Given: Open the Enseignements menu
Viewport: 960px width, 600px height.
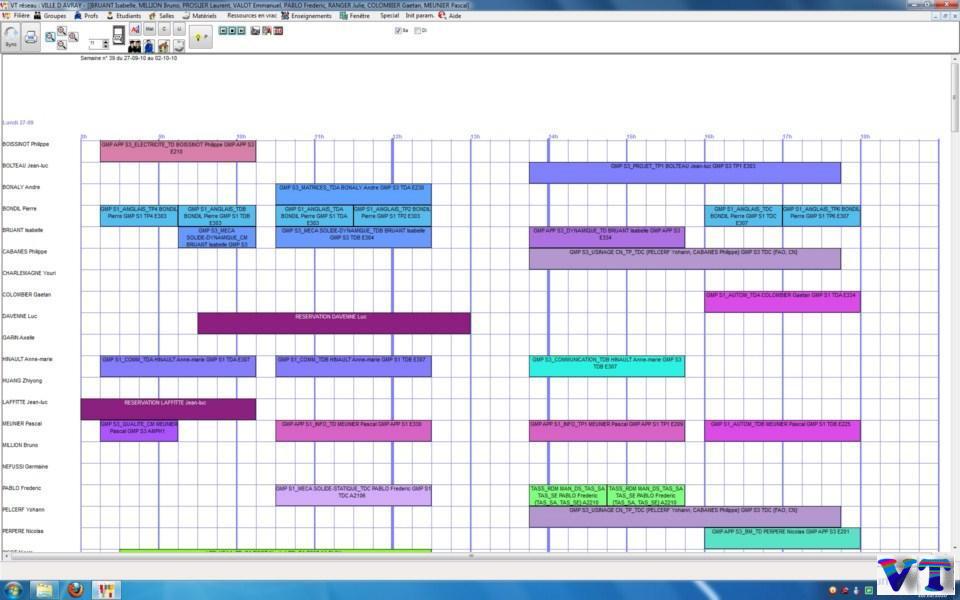Looking at the screenshot, I should (311, 16).
